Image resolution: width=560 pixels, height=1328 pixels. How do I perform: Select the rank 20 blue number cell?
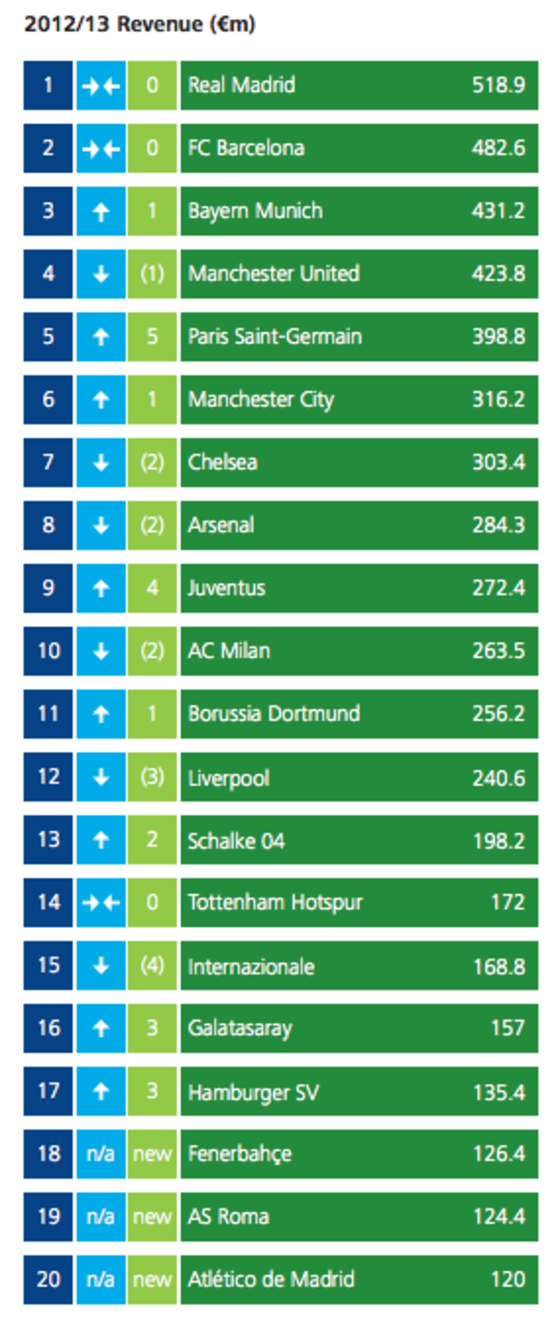pyautogui.click(x=47, y=1279)
